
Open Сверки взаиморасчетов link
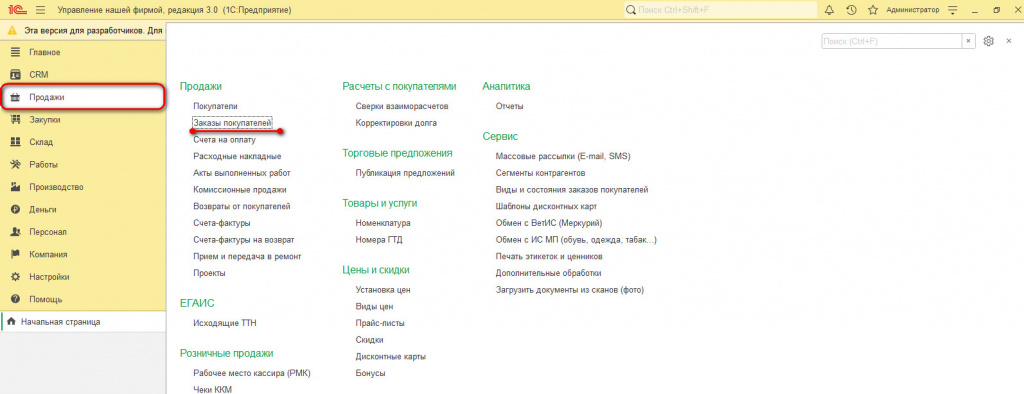click(x=402, y=106)
